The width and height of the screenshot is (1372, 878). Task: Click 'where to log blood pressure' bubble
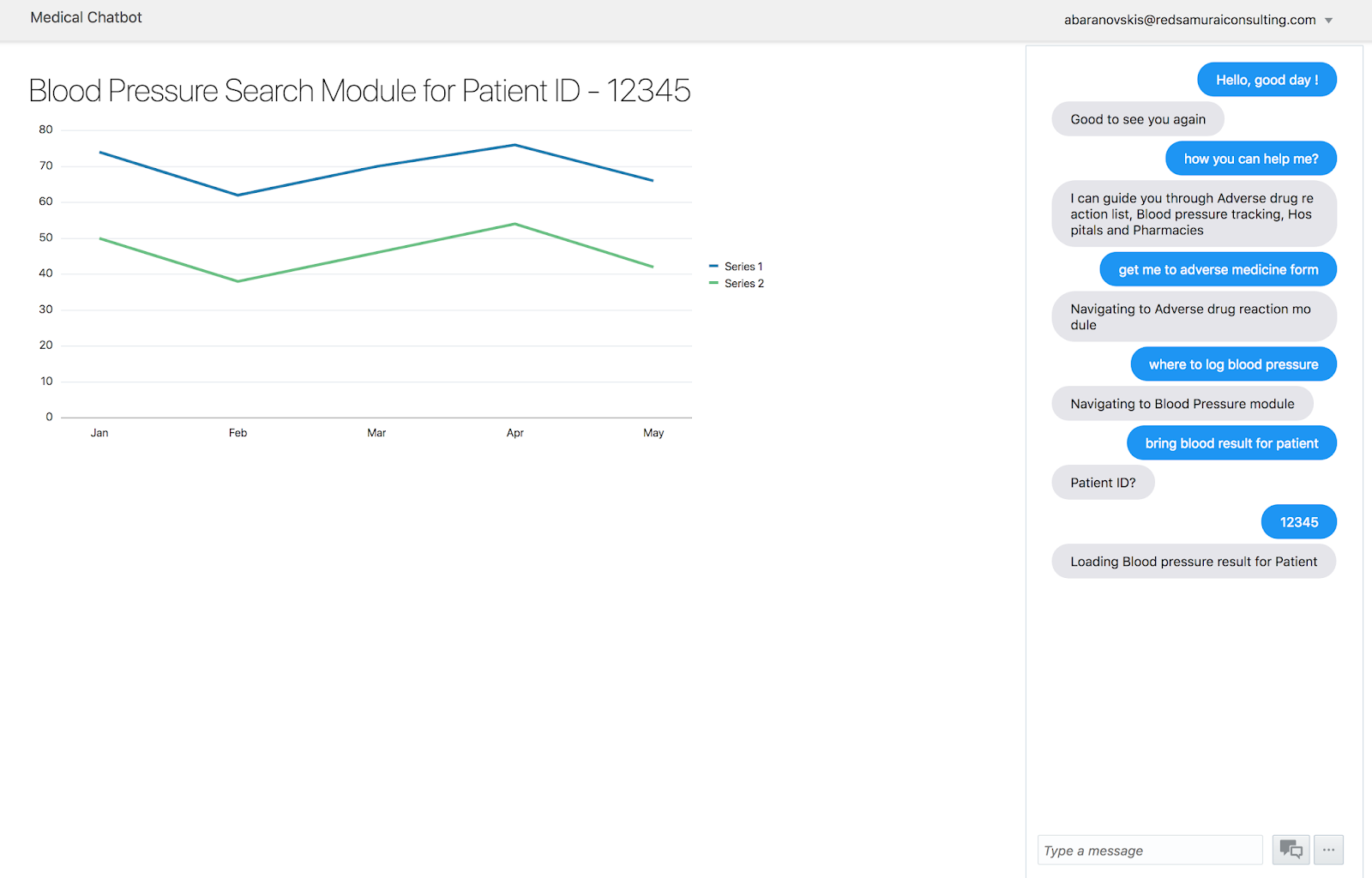[1233, 364]
